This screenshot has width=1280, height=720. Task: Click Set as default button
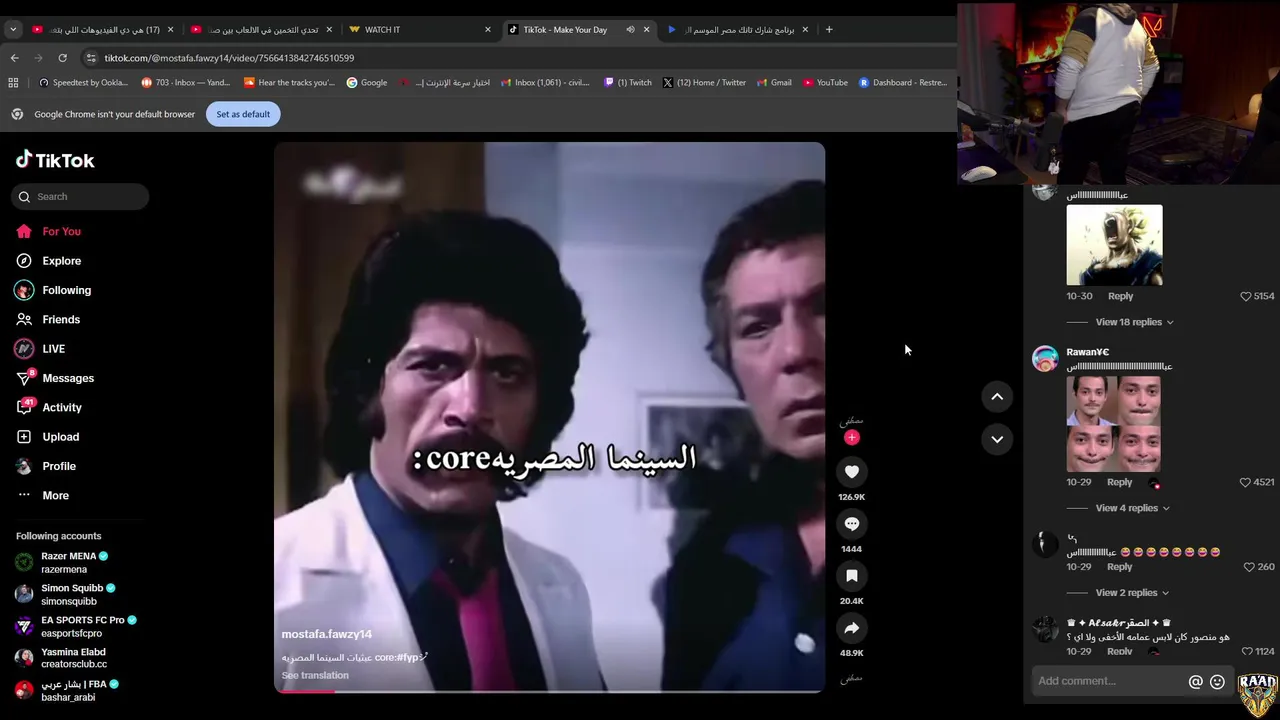[x=243, y=114]
